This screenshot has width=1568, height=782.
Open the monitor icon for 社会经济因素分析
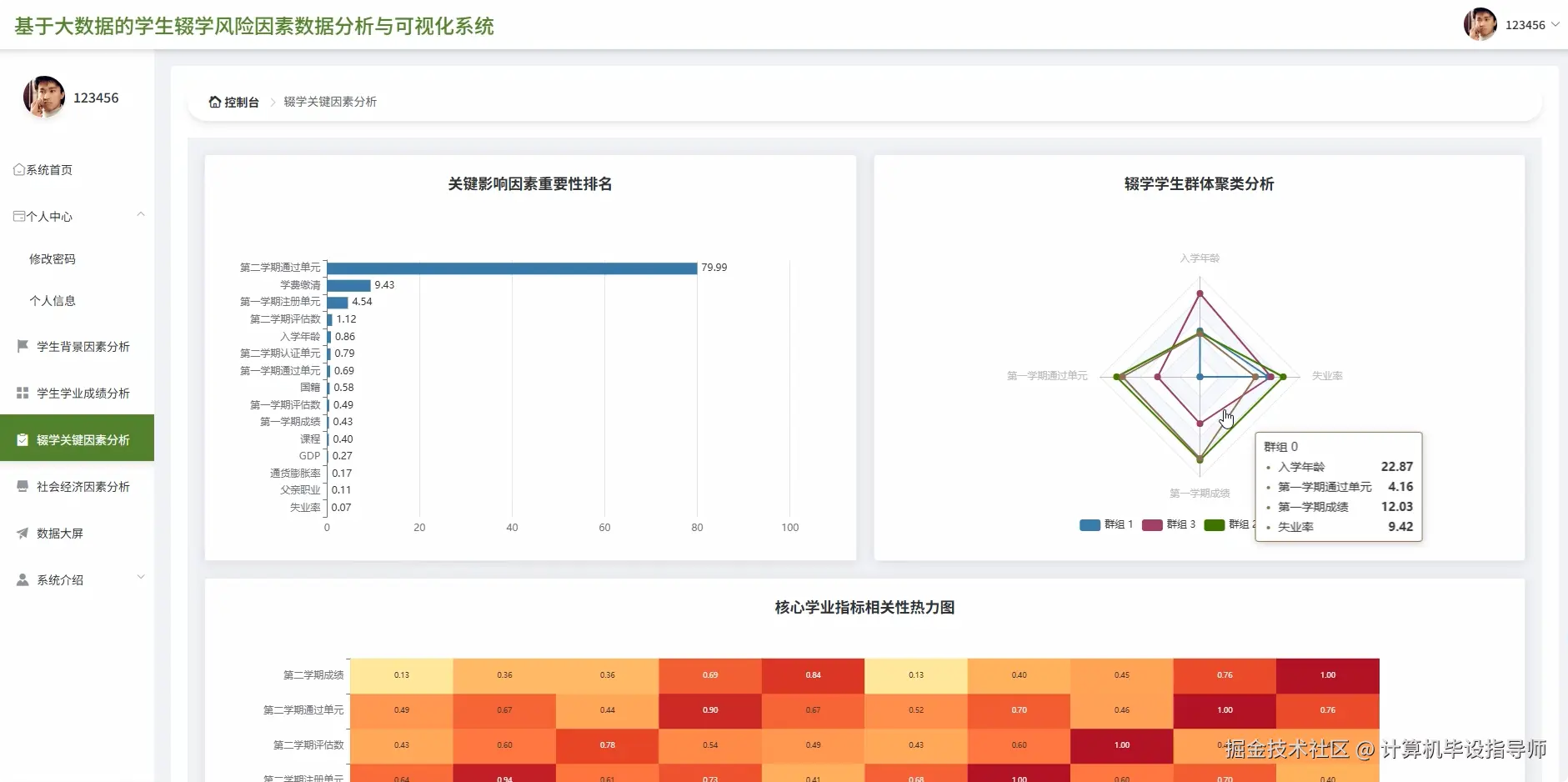[x=23, y=486]
